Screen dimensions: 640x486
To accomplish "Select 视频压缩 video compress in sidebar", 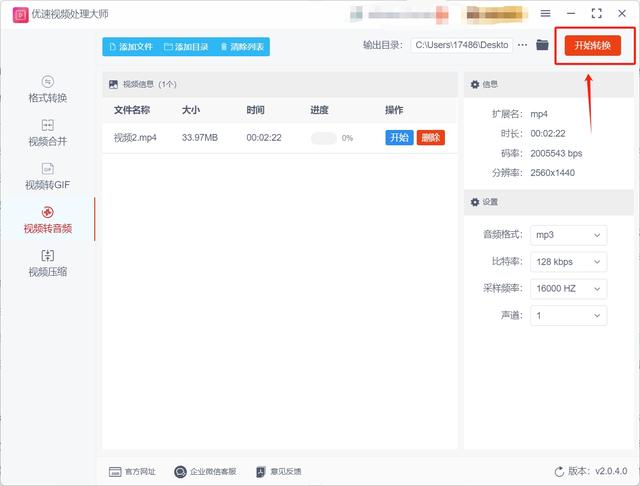I will [x=48, y=264].
